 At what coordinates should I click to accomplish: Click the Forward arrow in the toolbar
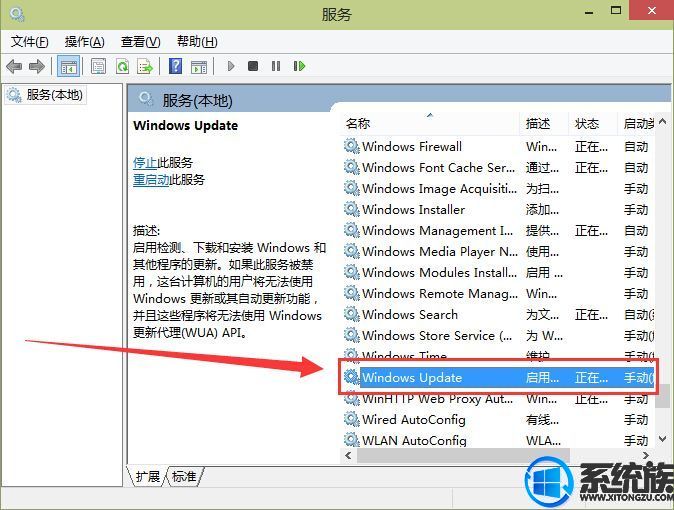point(37,66)
